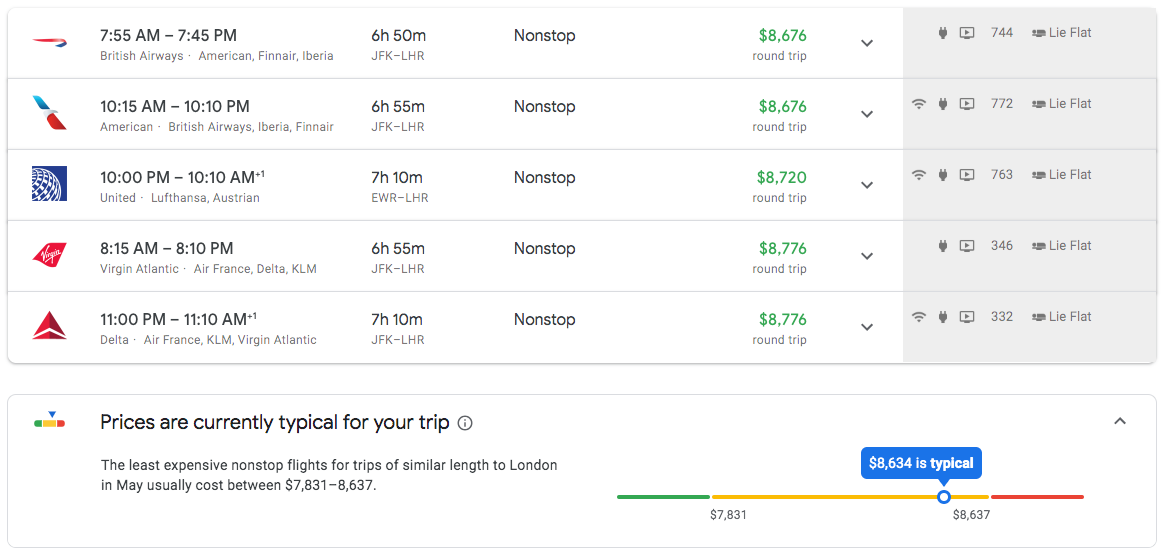Click video screen icon on United flight row

pos(966,175)
